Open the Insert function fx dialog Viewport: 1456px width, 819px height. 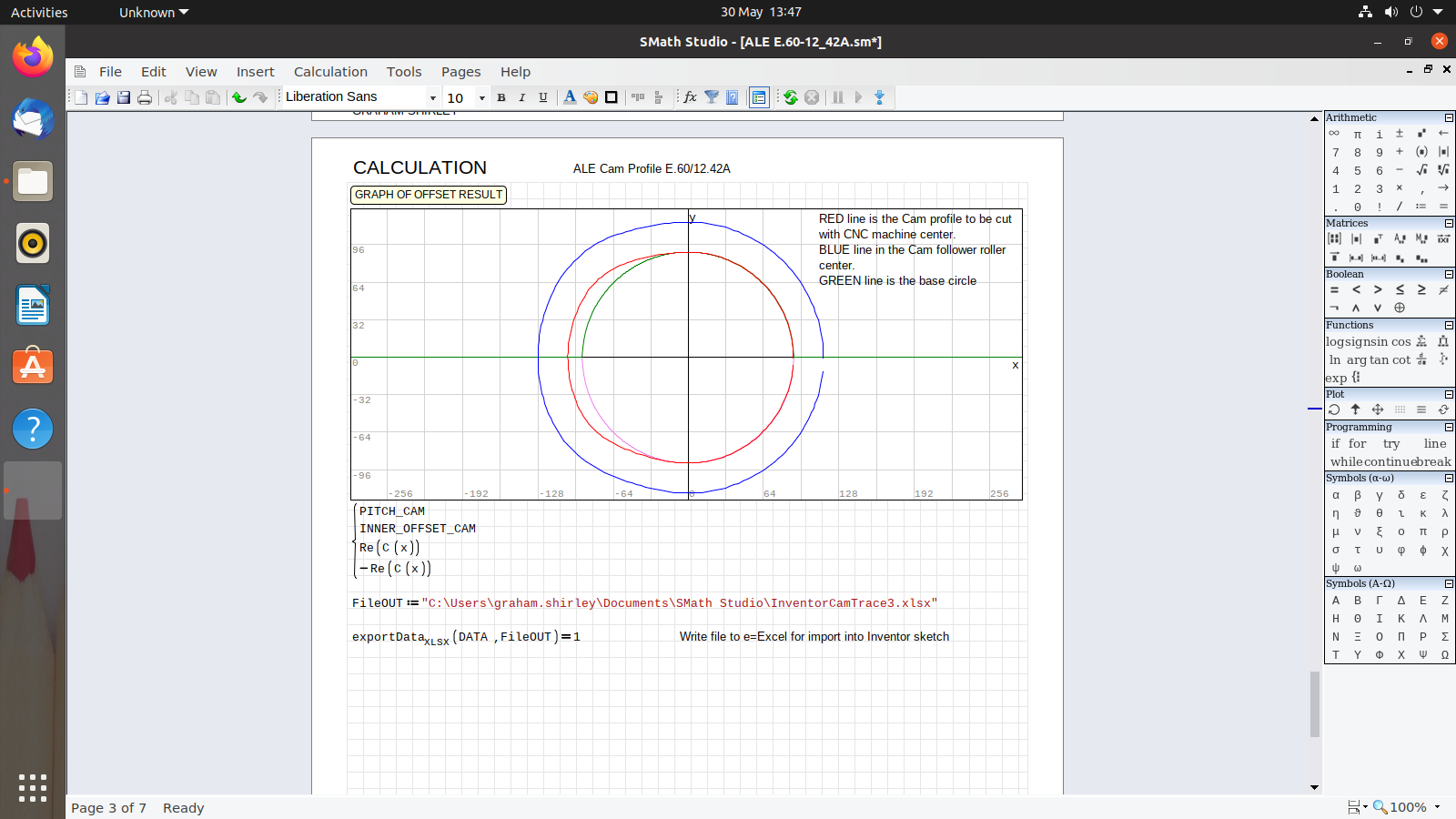coord(690,97)
